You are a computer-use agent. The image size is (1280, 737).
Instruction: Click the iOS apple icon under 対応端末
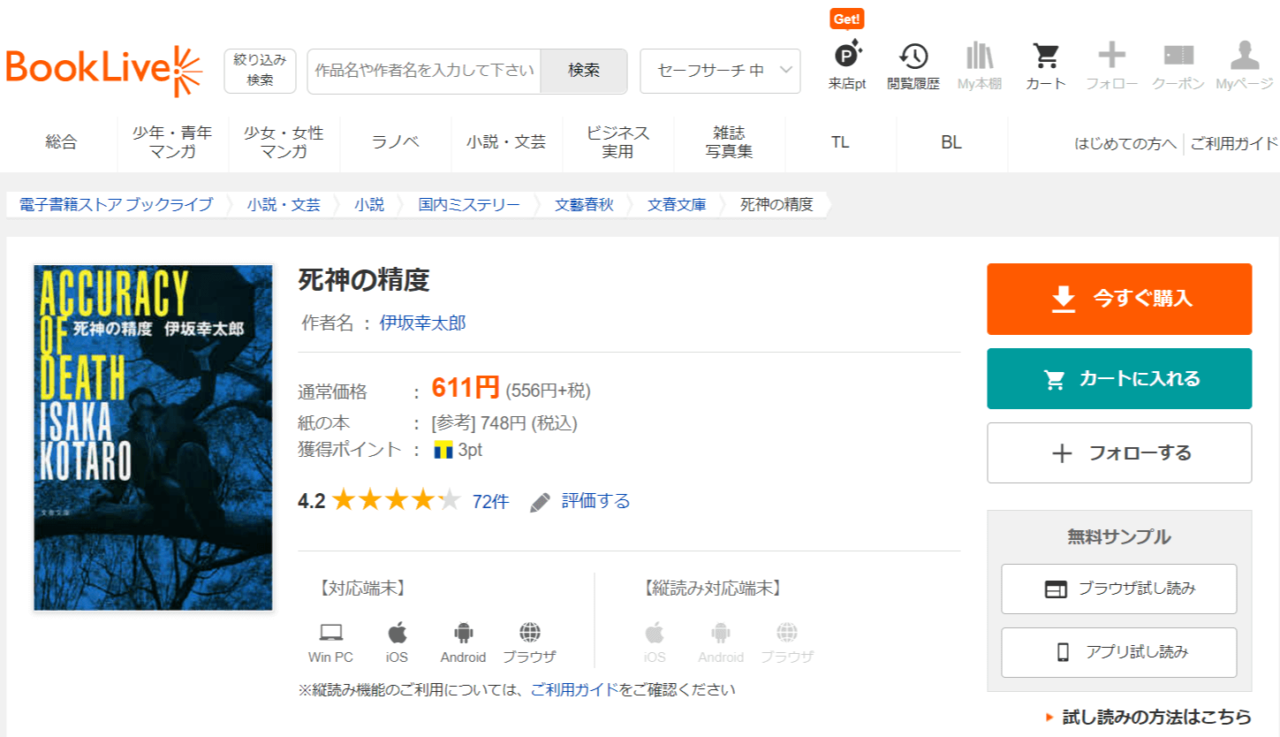tap(397, 632)
